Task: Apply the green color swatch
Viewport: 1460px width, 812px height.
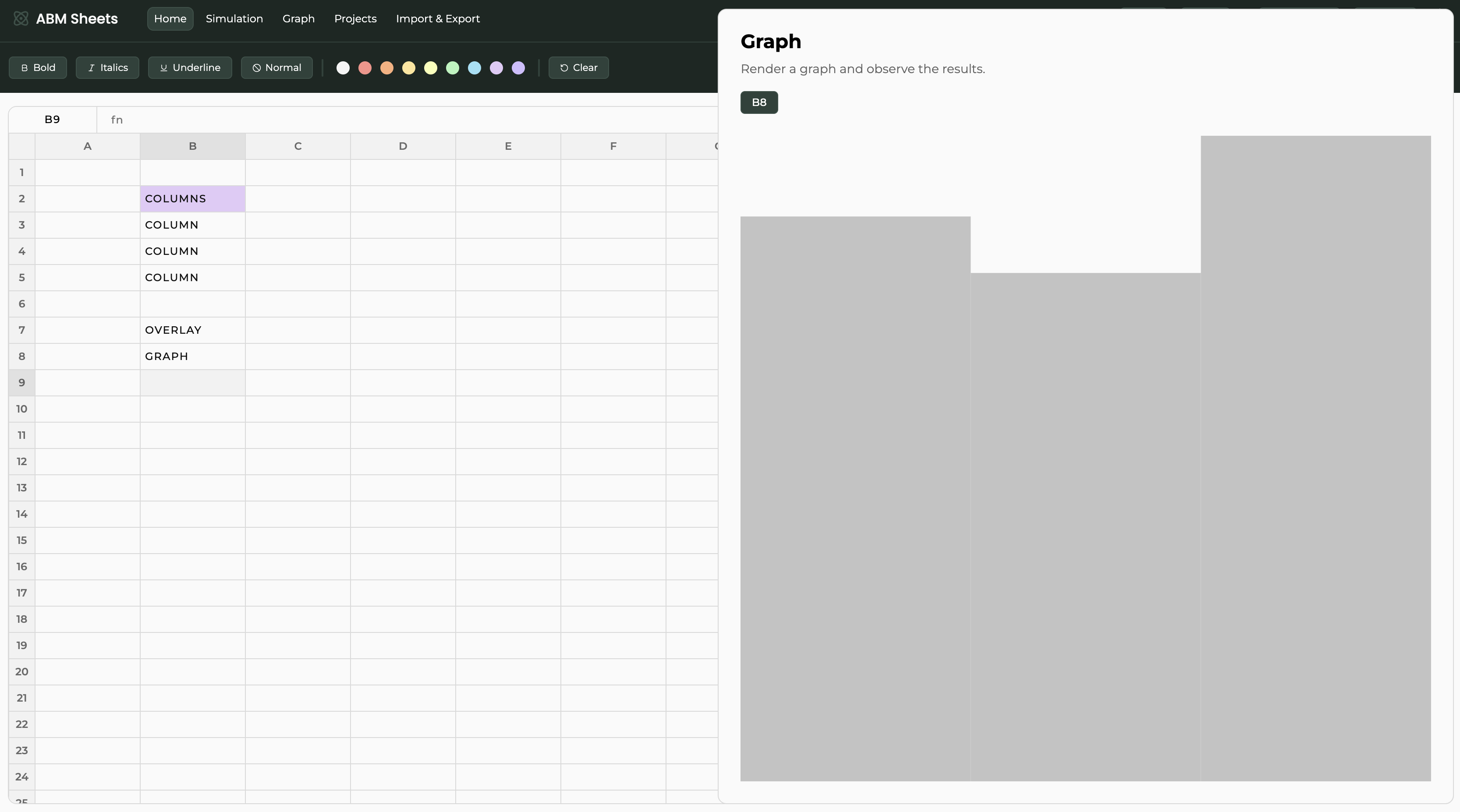Action: click(452, 68)
